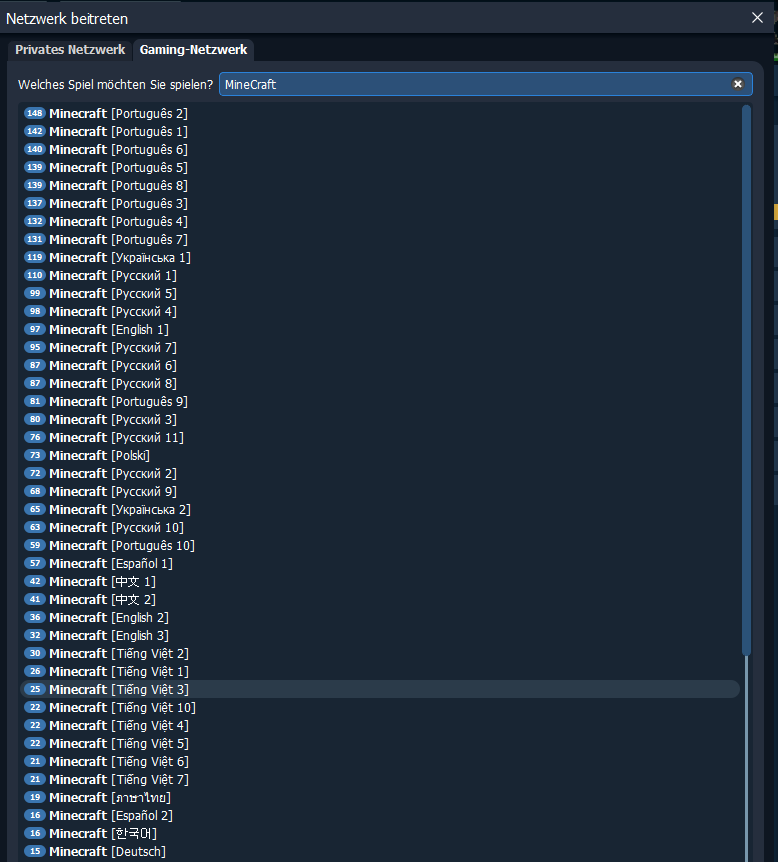Screen dimensions: 778x862
Task: Open Minecraft [Tiếng Việt 6] network
Action: 380,761
